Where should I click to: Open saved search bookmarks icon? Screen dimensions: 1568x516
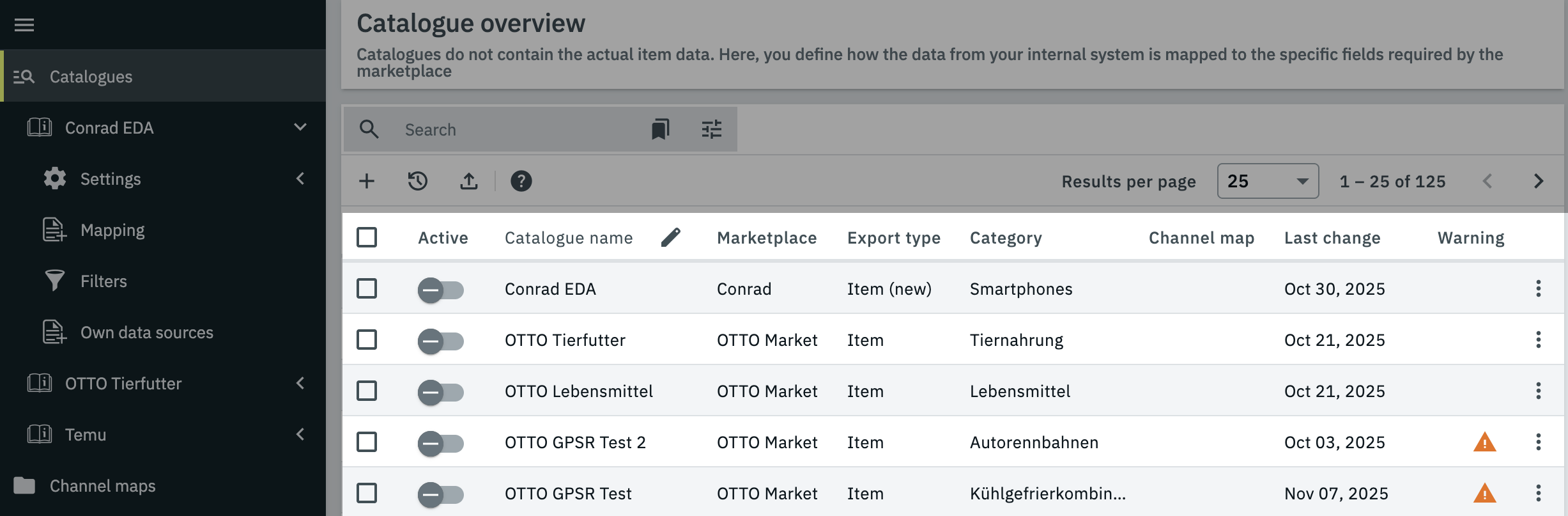click(x=660, y=129)
